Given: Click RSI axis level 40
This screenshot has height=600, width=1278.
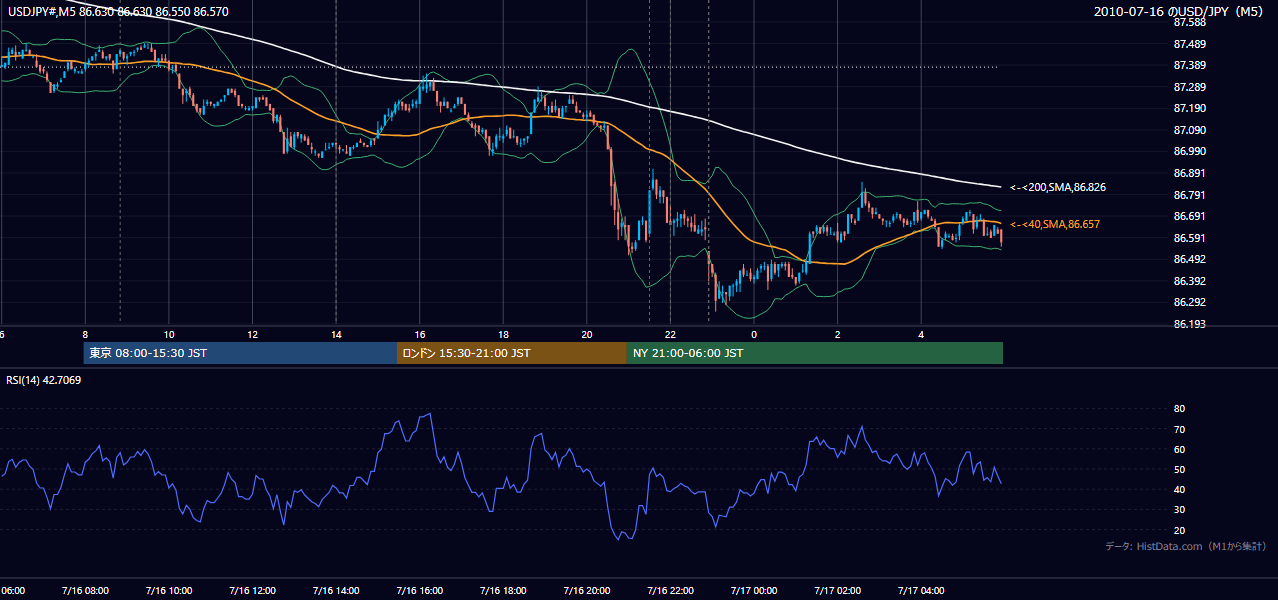Looking at the screenshot, I should [1180, 489].
